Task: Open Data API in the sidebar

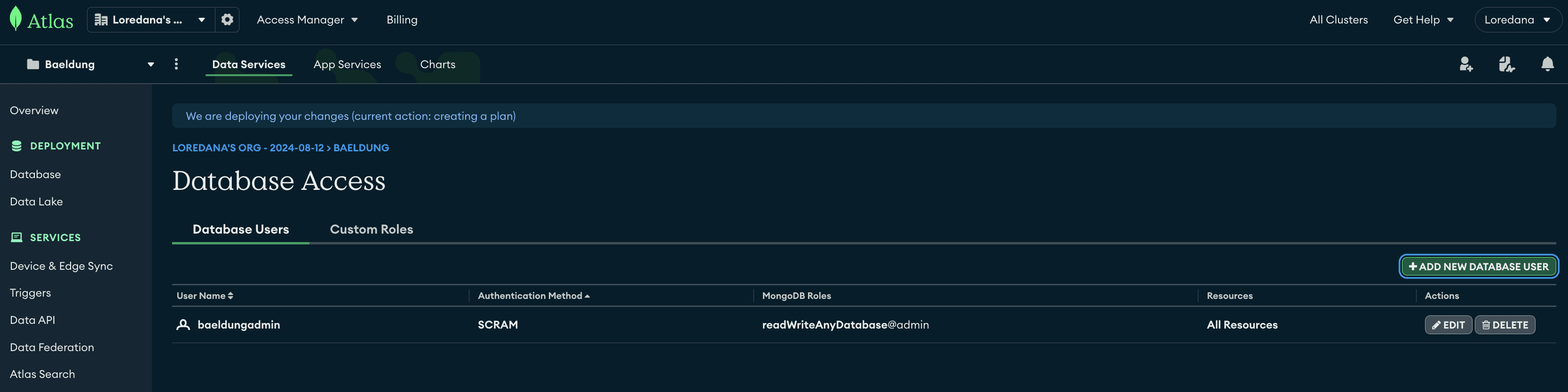Action: 32,320
